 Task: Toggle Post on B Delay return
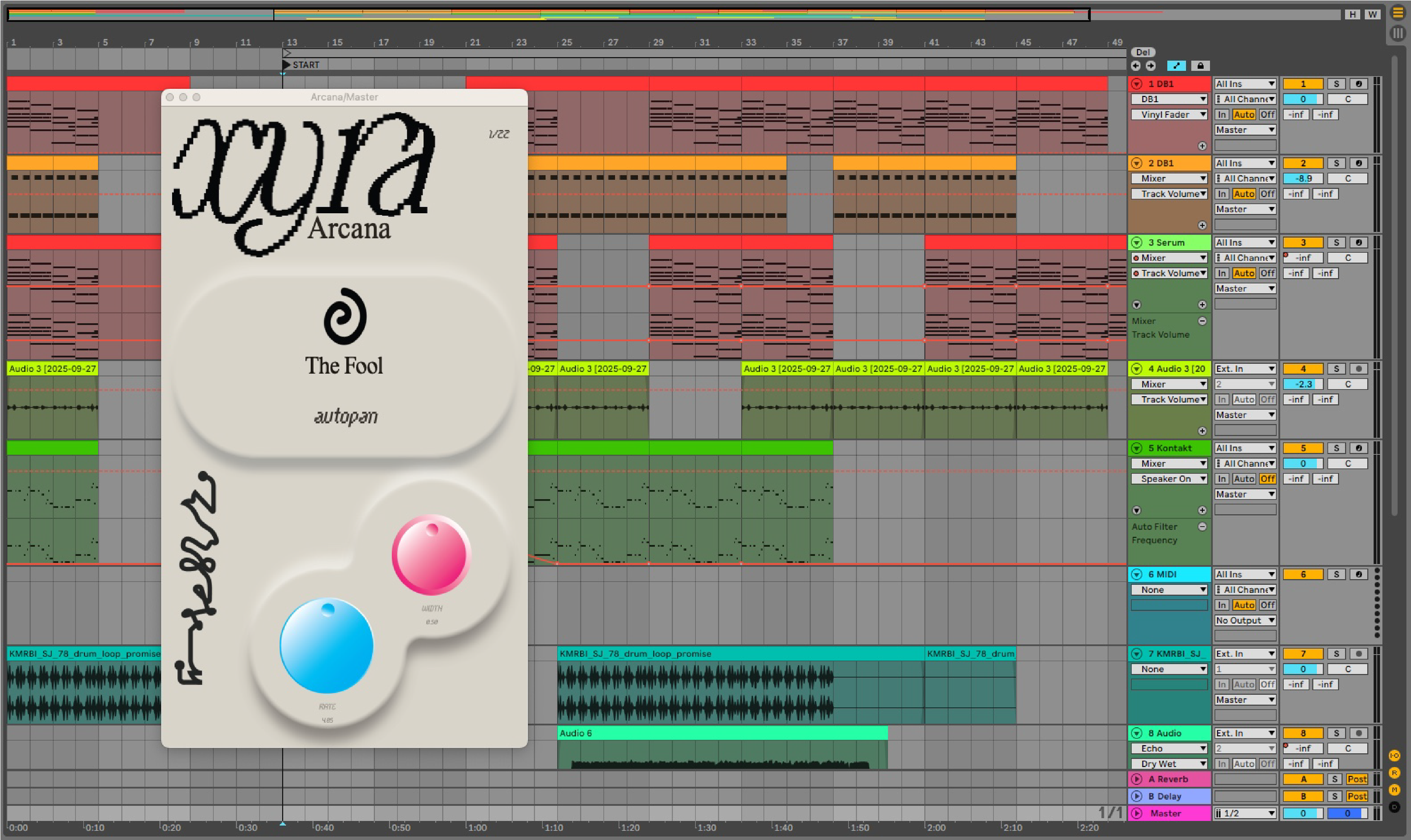[1357, 796]
